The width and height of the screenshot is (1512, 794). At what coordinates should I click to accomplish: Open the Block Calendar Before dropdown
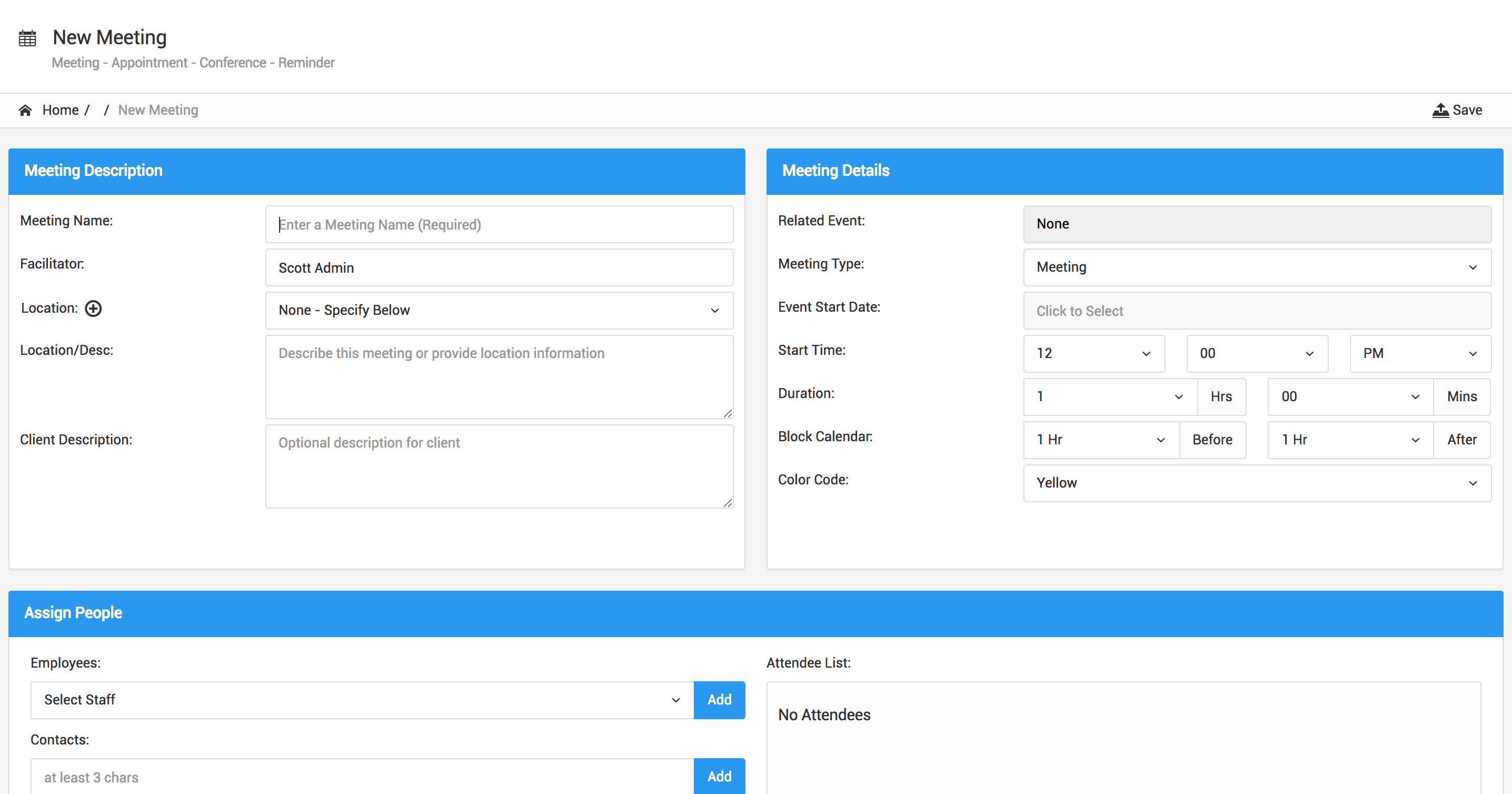pos(1100,440)
